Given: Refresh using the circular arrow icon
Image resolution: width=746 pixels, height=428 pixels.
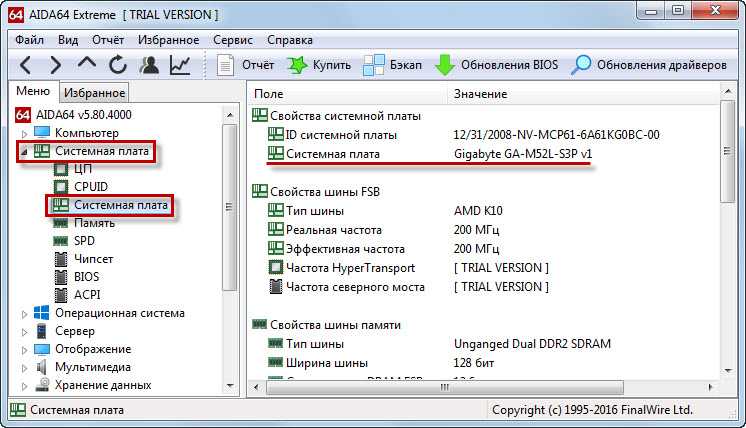Looking at the screenshot, I should pos(118,65).
